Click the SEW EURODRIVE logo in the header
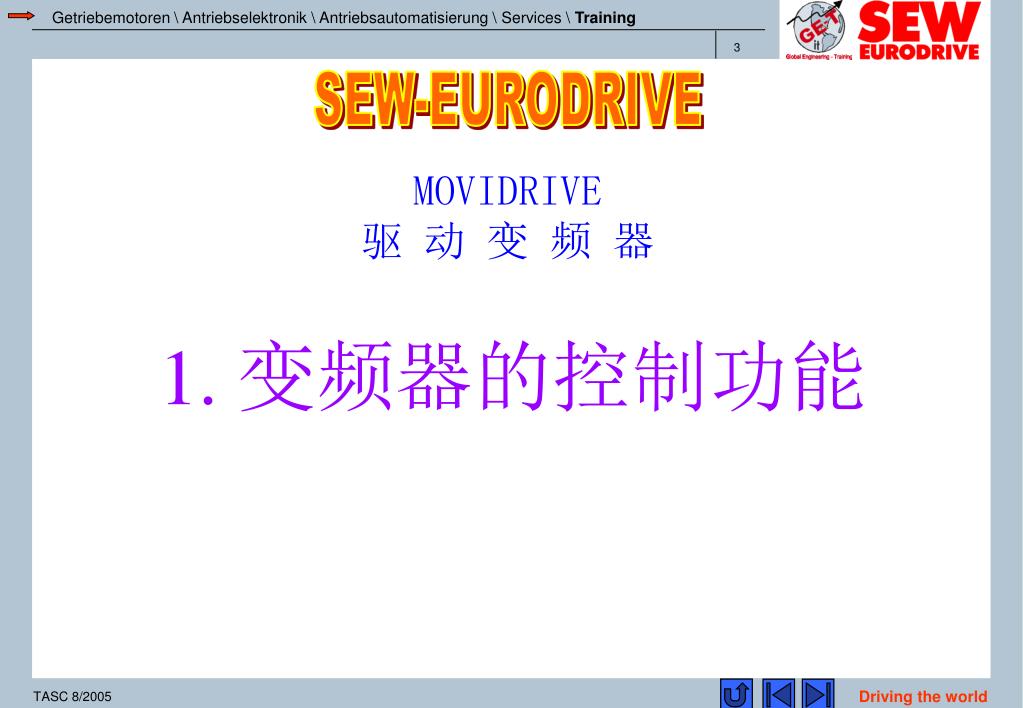This screenshot has width=1023, height=708. tap(919, 31)
